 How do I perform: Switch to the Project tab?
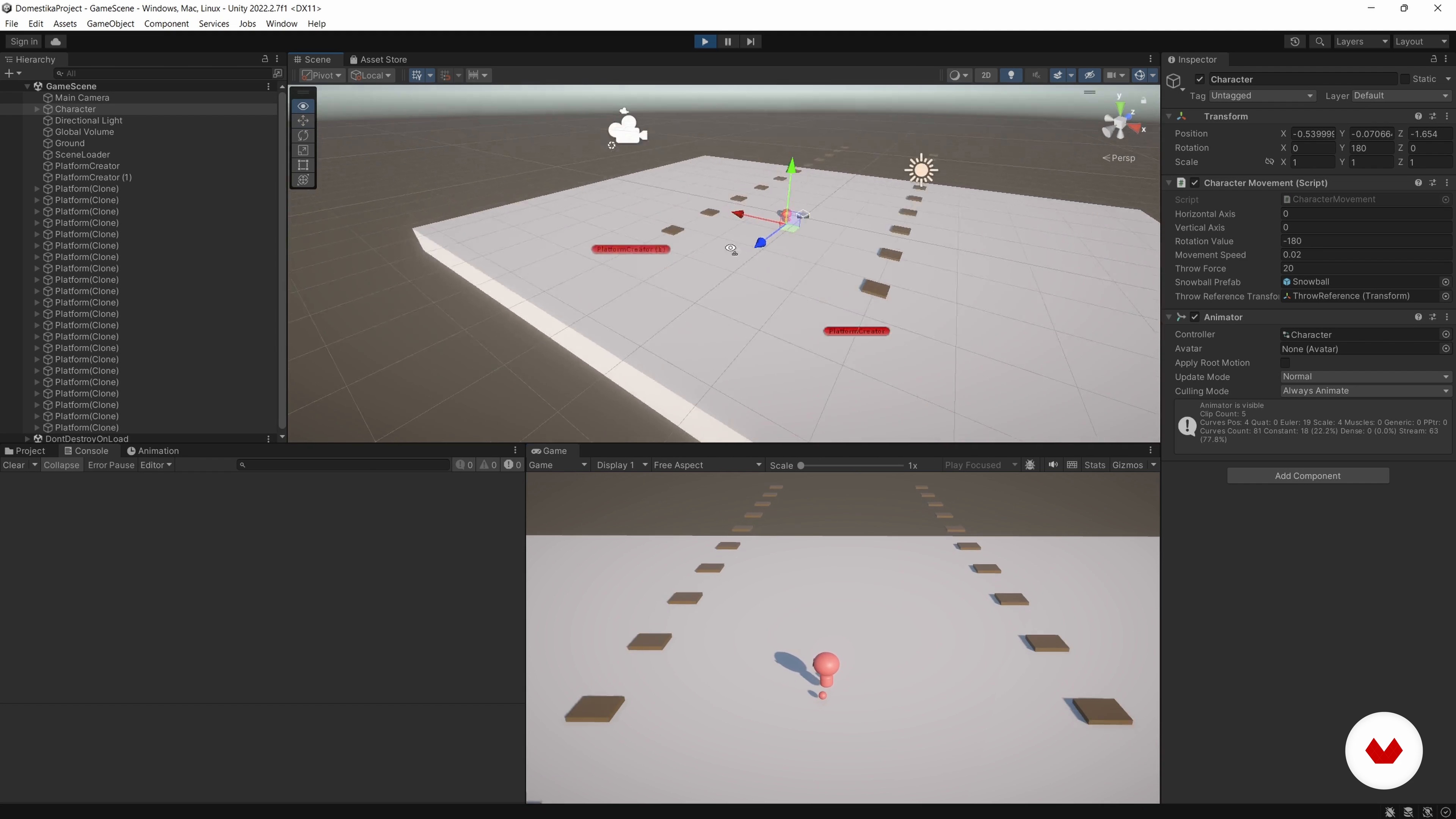25,450
